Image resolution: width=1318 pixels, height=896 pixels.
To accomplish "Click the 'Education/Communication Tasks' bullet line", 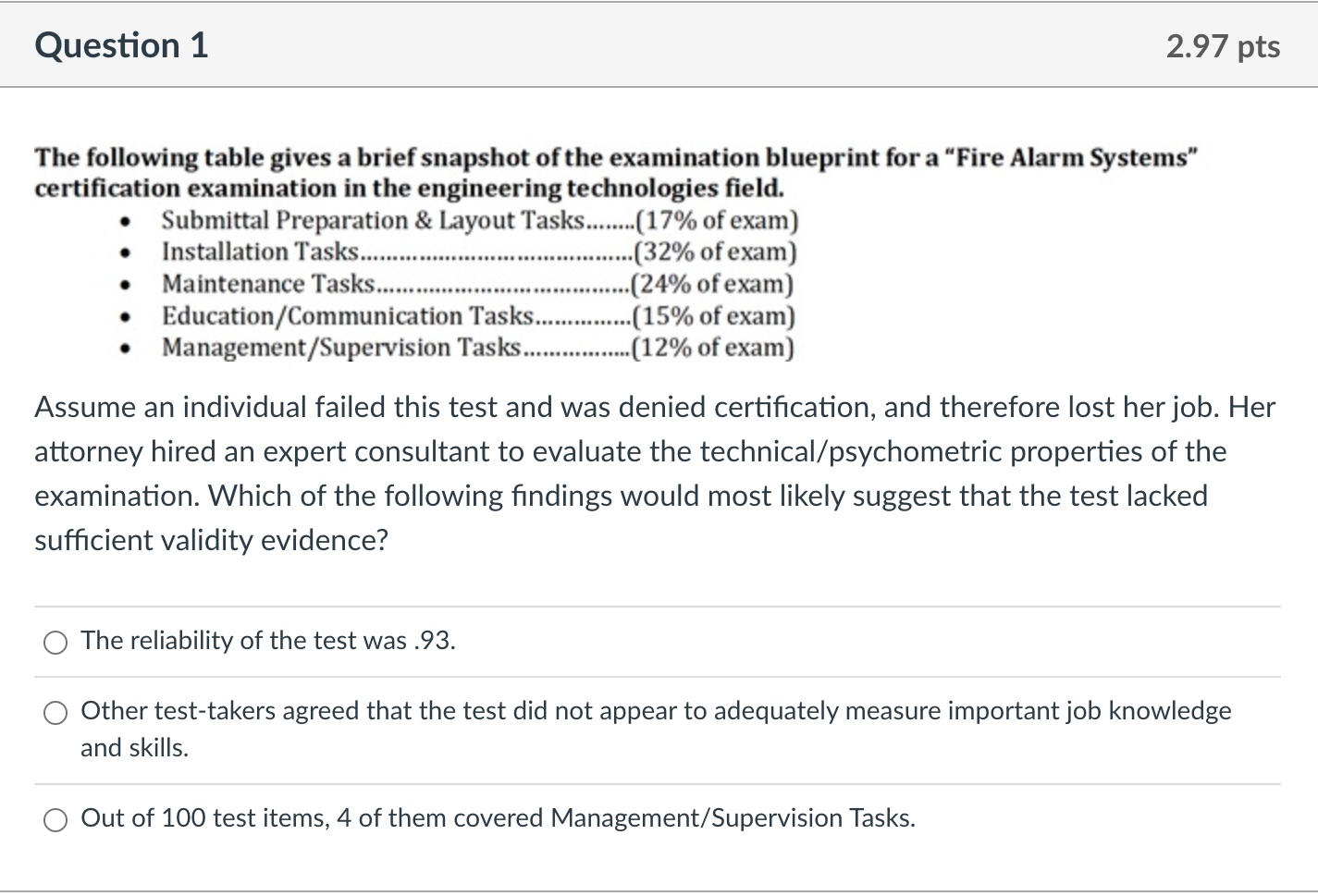I will point(478,316).
